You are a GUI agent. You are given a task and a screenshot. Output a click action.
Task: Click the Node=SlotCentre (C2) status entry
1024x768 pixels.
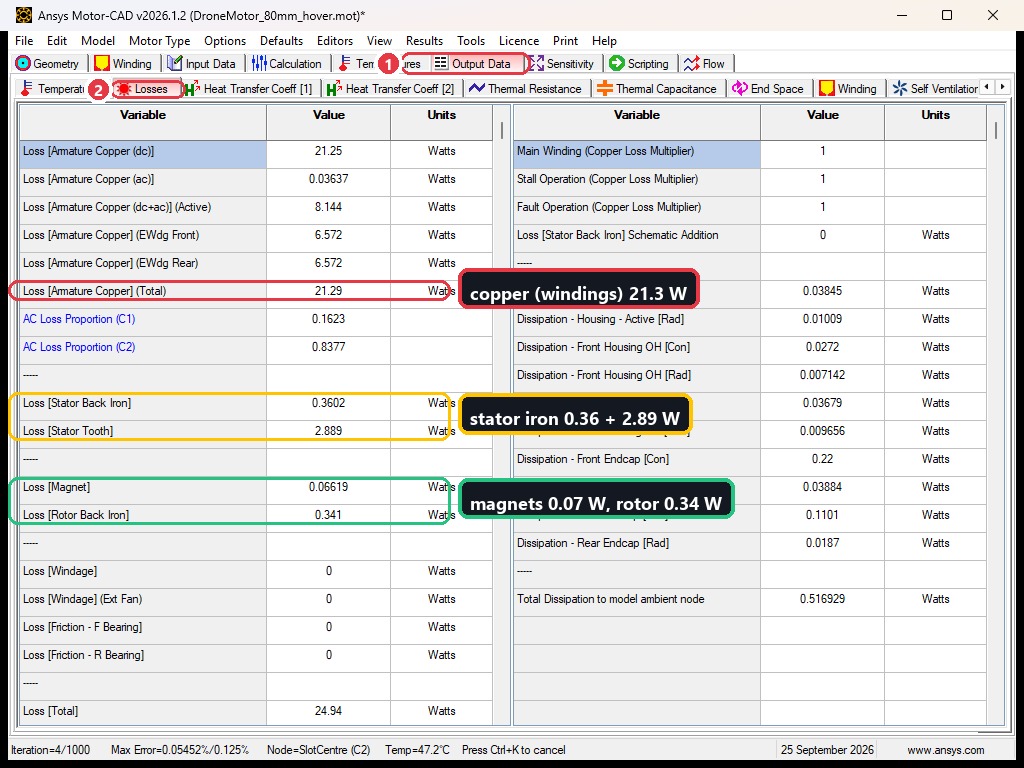(x=319, y=750)
